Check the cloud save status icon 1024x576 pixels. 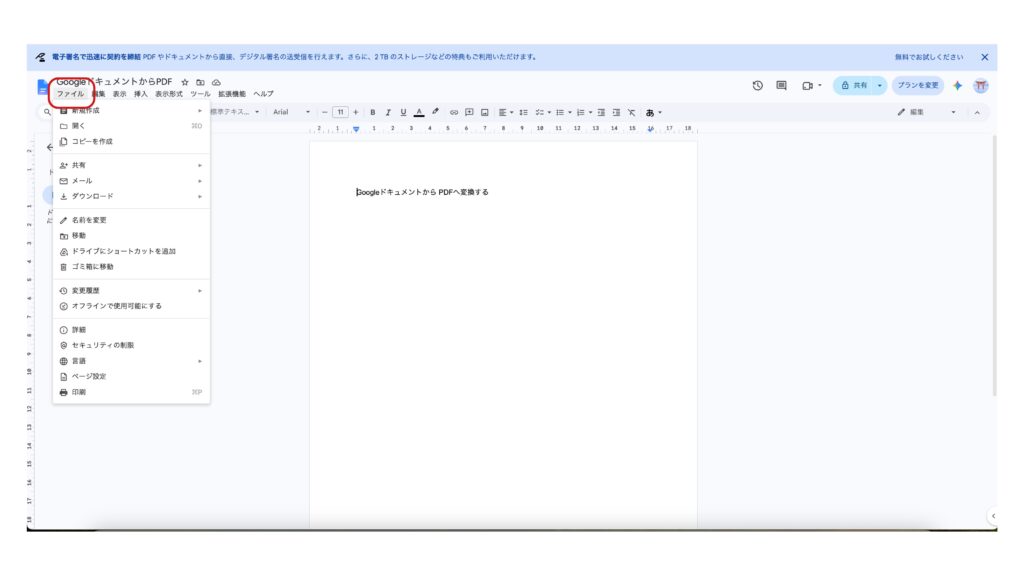coord(216,82)
